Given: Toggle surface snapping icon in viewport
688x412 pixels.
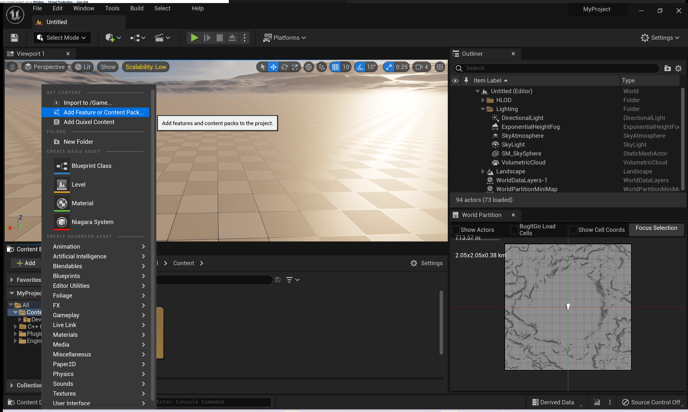Looking at the screenshot, I should [322, 67].
